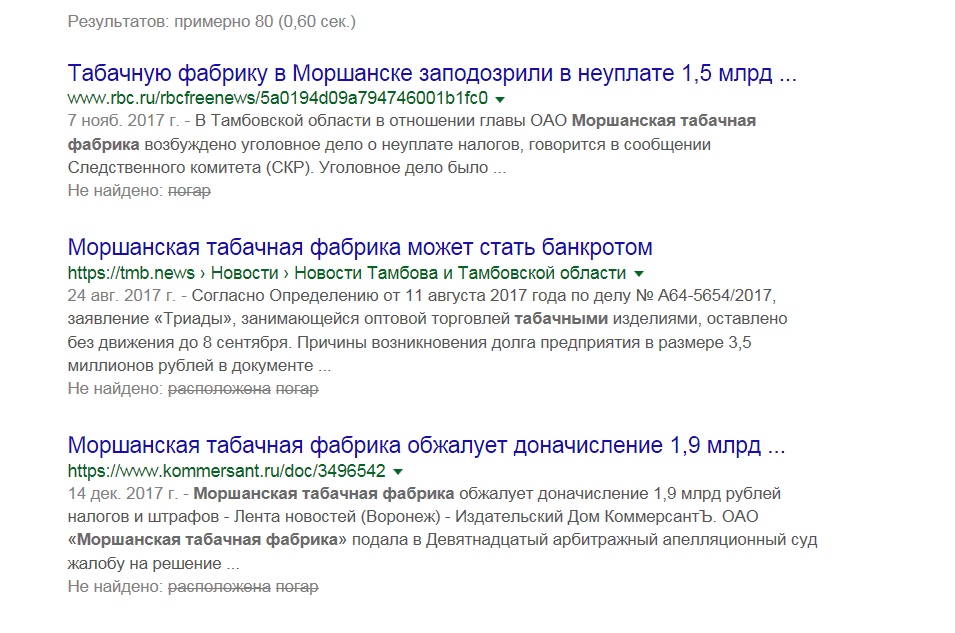Expand dropdown arrow next to tmb.news breadcrumb
This screenshot has height=633, width=955.
pos(638,274)
